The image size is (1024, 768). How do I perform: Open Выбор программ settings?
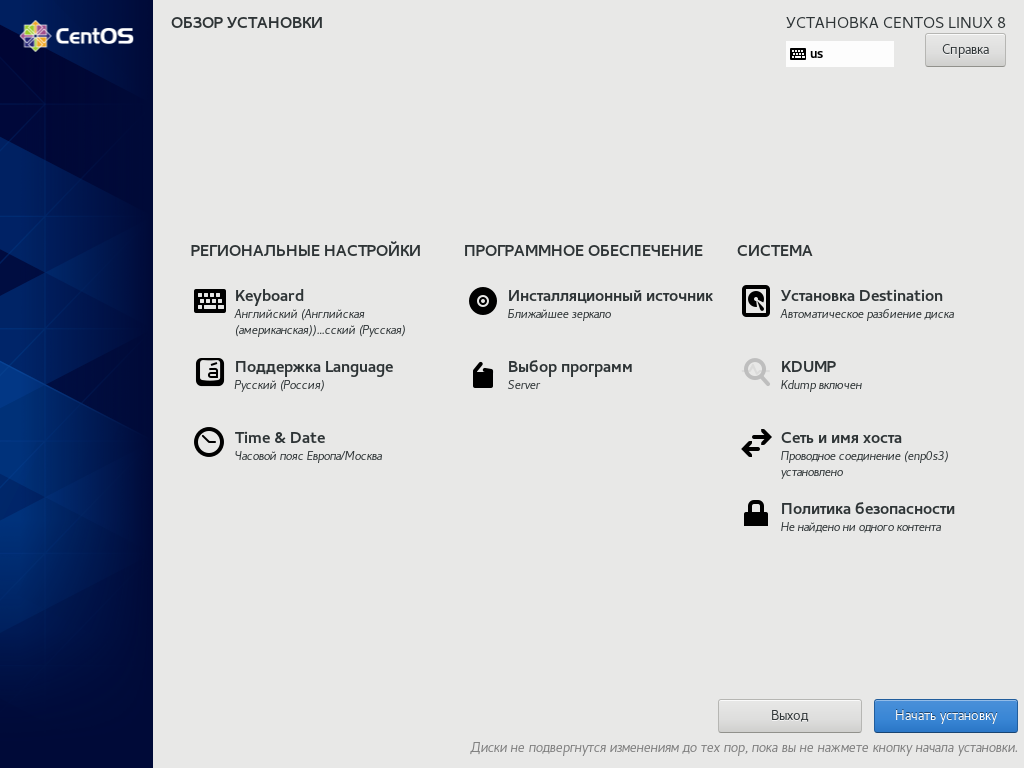[569, 367]
